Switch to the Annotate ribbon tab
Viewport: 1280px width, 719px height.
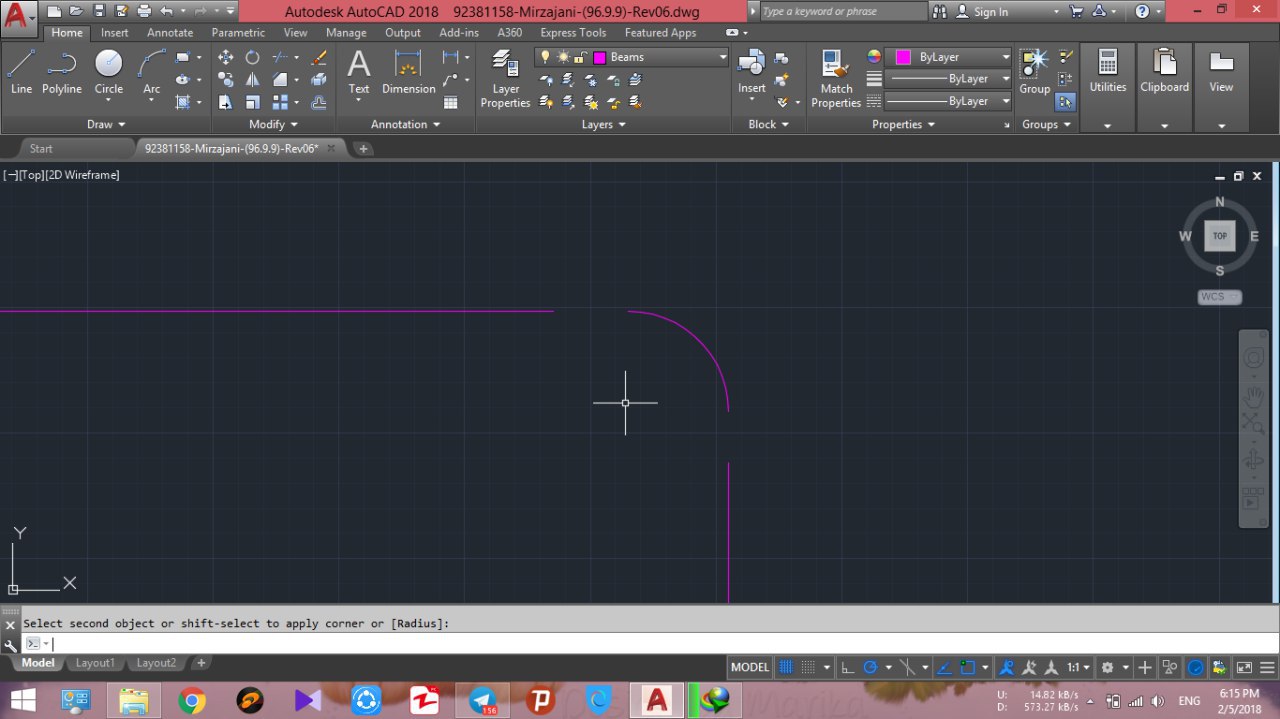170,33
